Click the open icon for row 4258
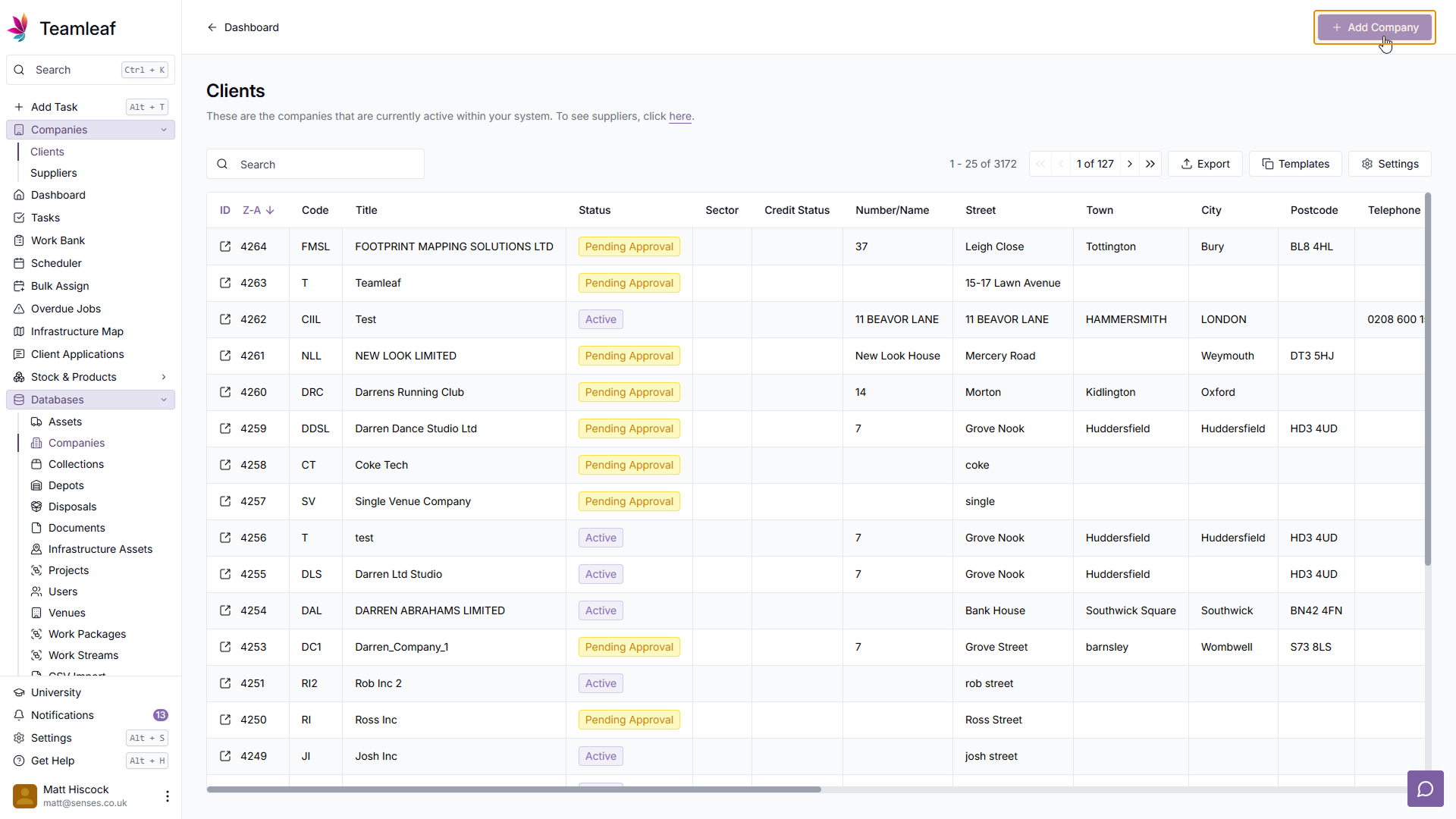1456x819 pixels. point(225,465)
